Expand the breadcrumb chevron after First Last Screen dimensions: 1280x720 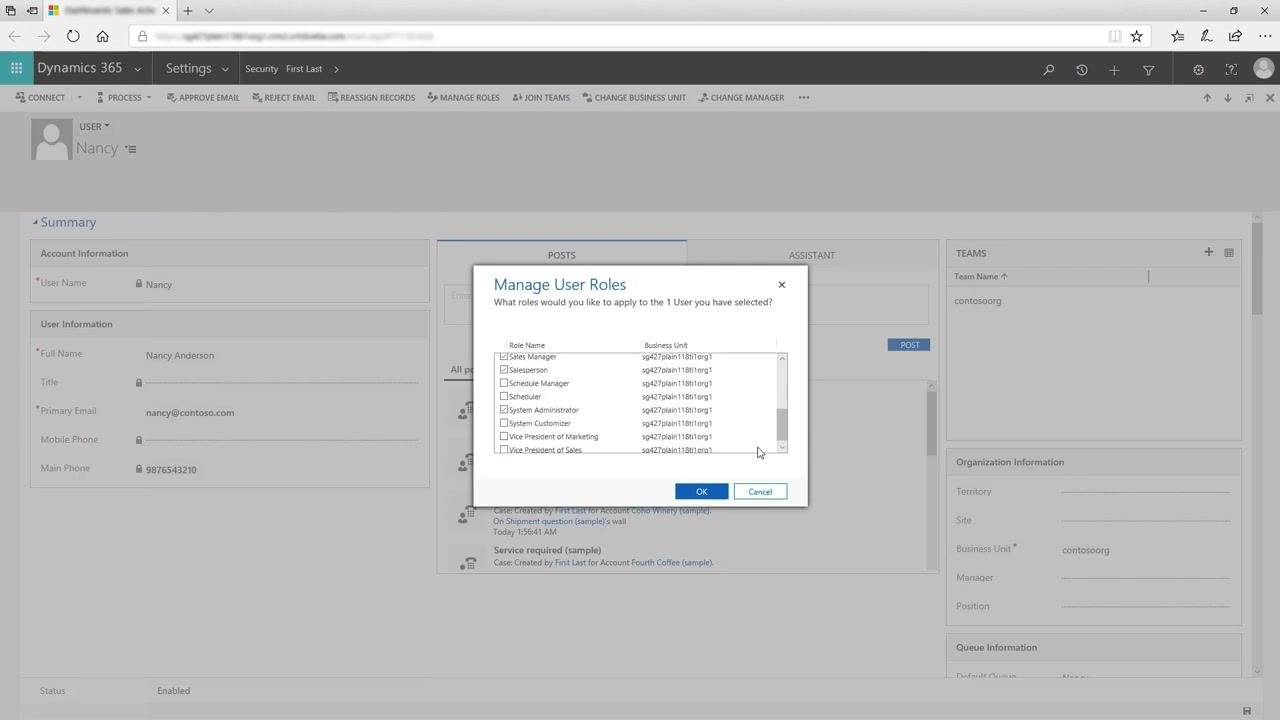point(336,69)
